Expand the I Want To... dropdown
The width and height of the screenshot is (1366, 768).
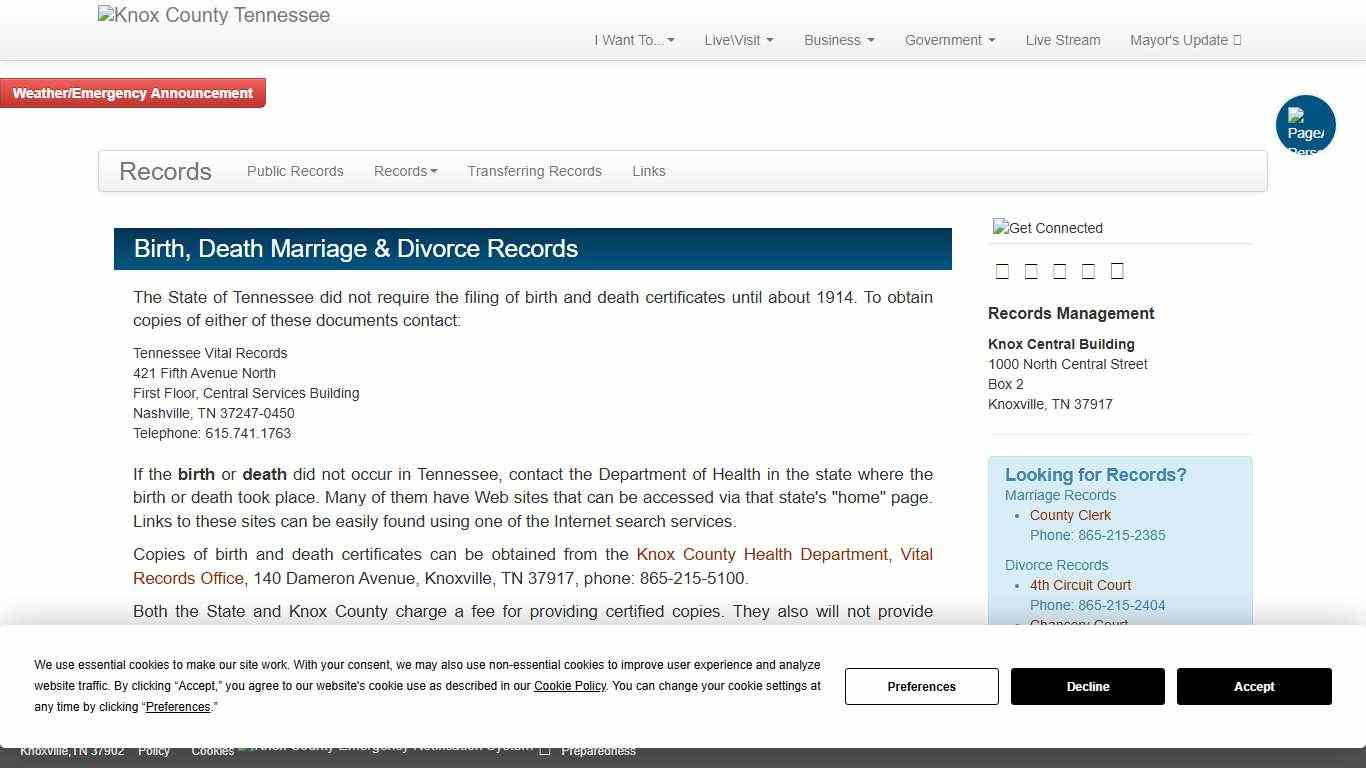tap(634, 40)
